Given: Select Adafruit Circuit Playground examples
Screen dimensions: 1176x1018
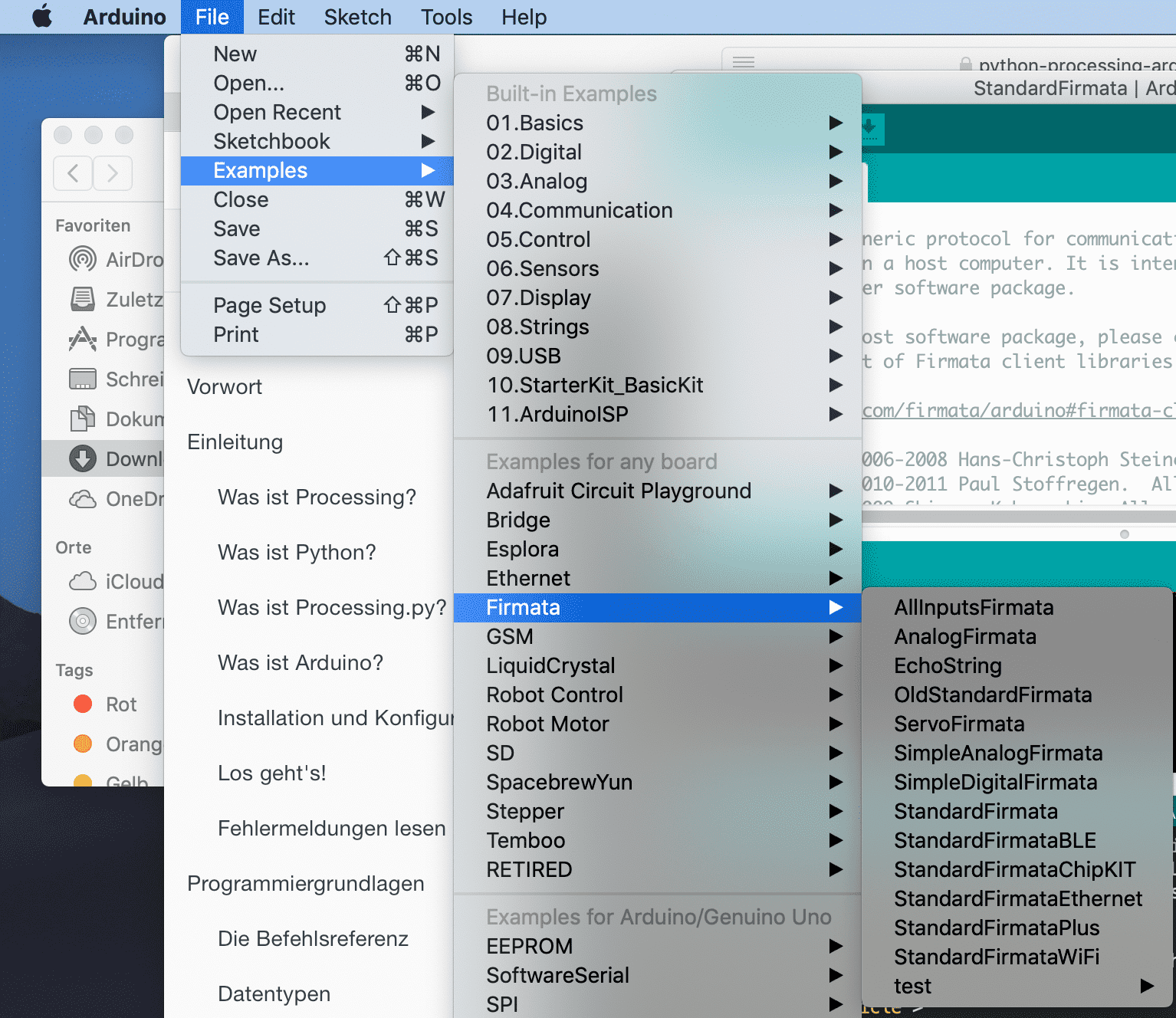Looking at the screenshot, I should pyautogui.click(x=658, y=491).
